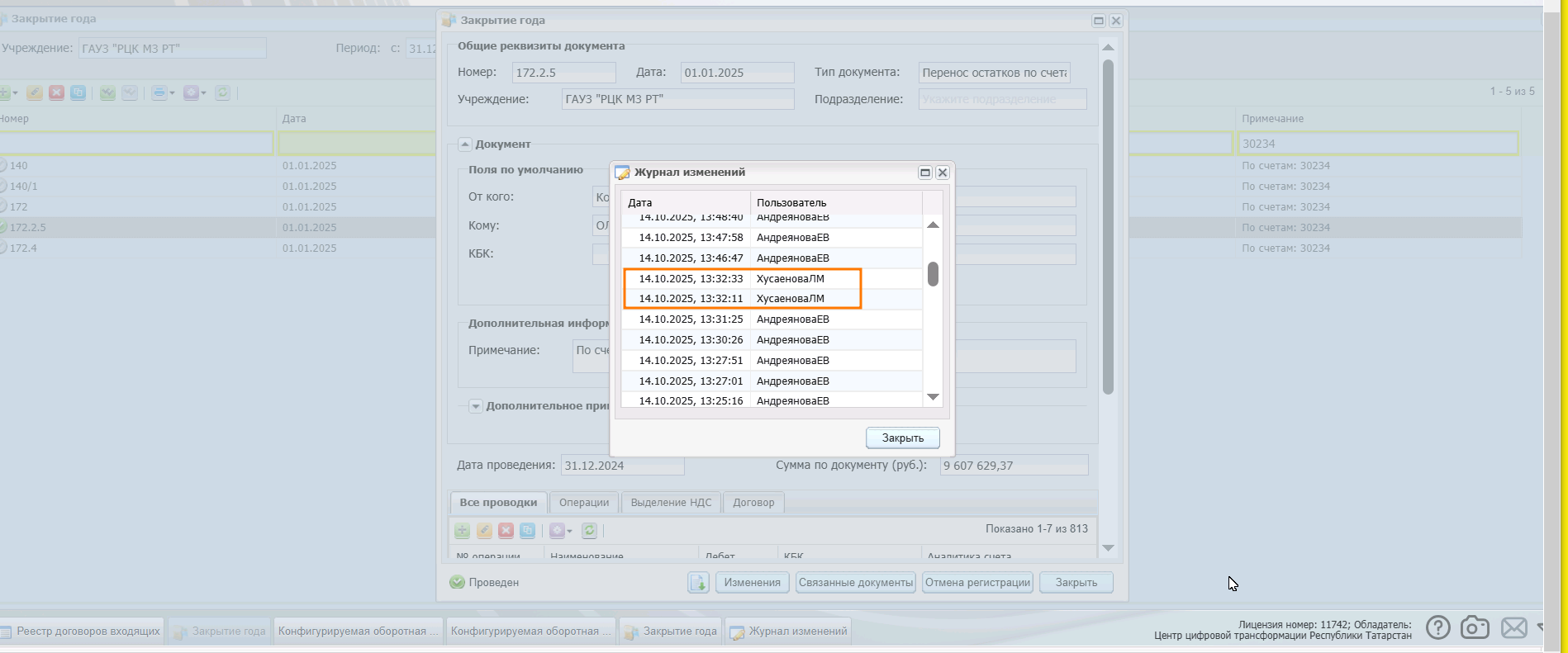Viewport: 1568px width, 653px height.
Task: Click the Номер field showing 172.2.5
Action: click(563, 73)
